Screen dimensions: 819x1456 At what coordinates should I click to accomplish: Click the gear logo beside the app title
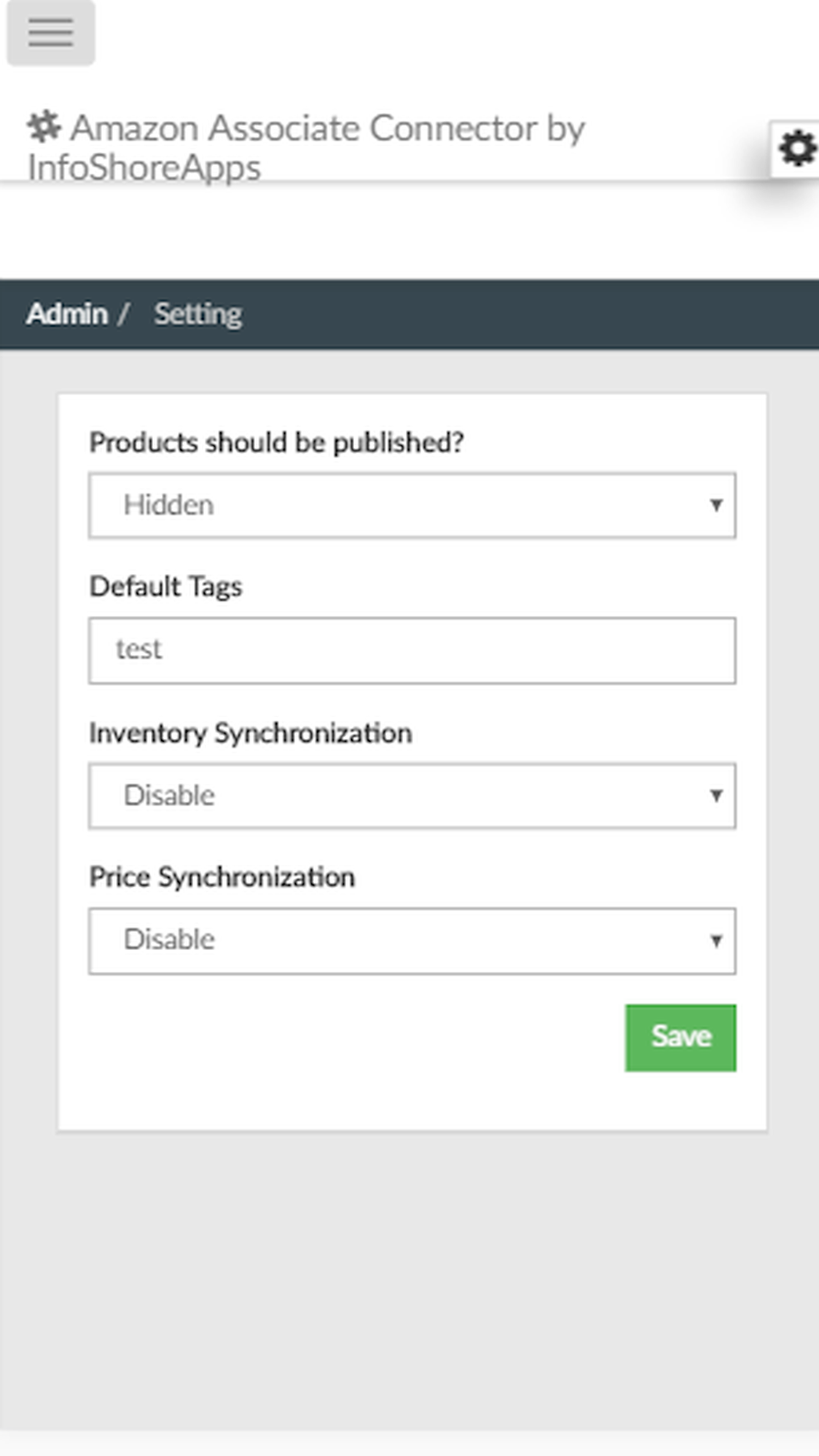click(x=44, y=126)
